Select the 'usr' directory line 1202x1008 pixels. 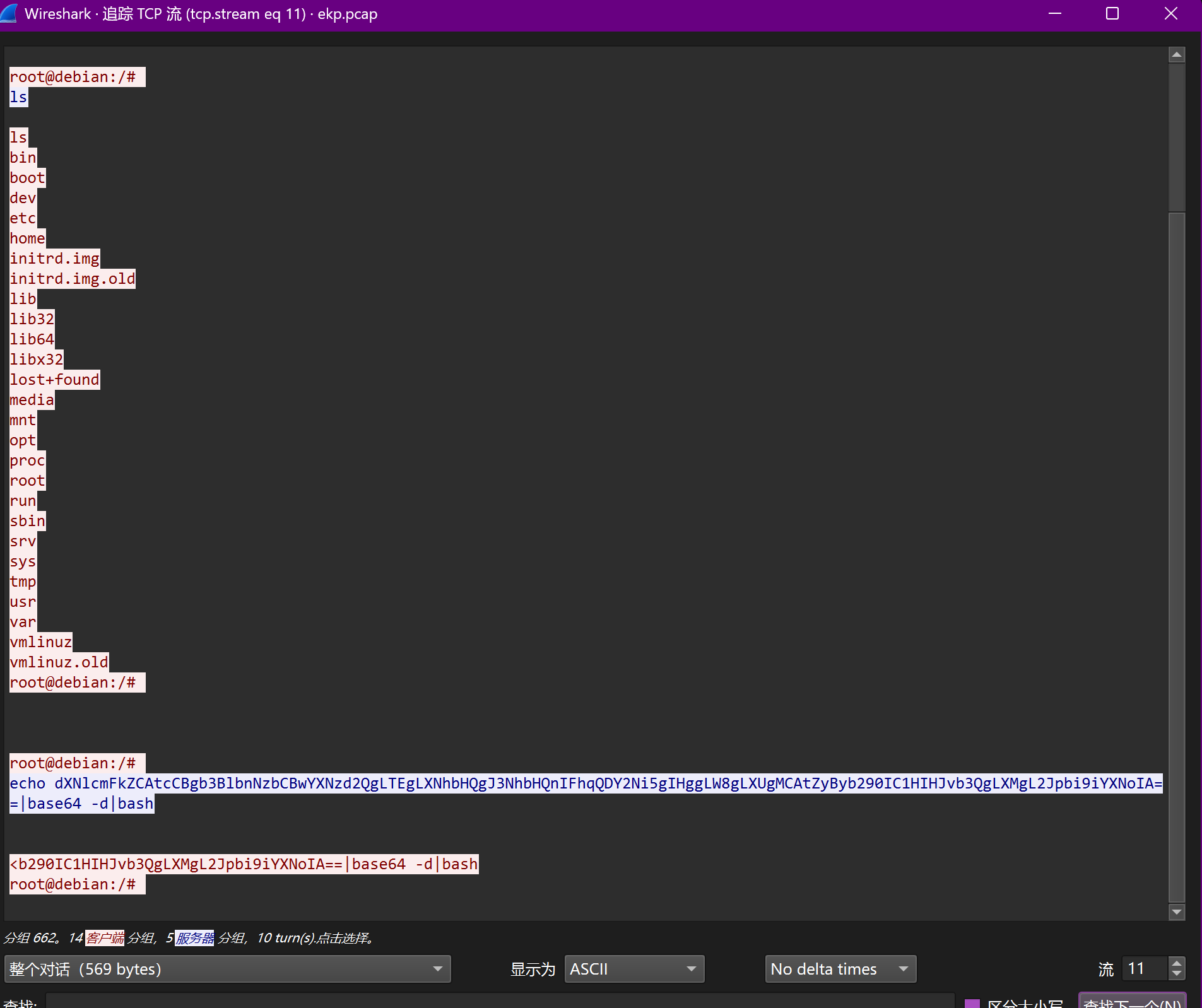[x=23, y=602]
